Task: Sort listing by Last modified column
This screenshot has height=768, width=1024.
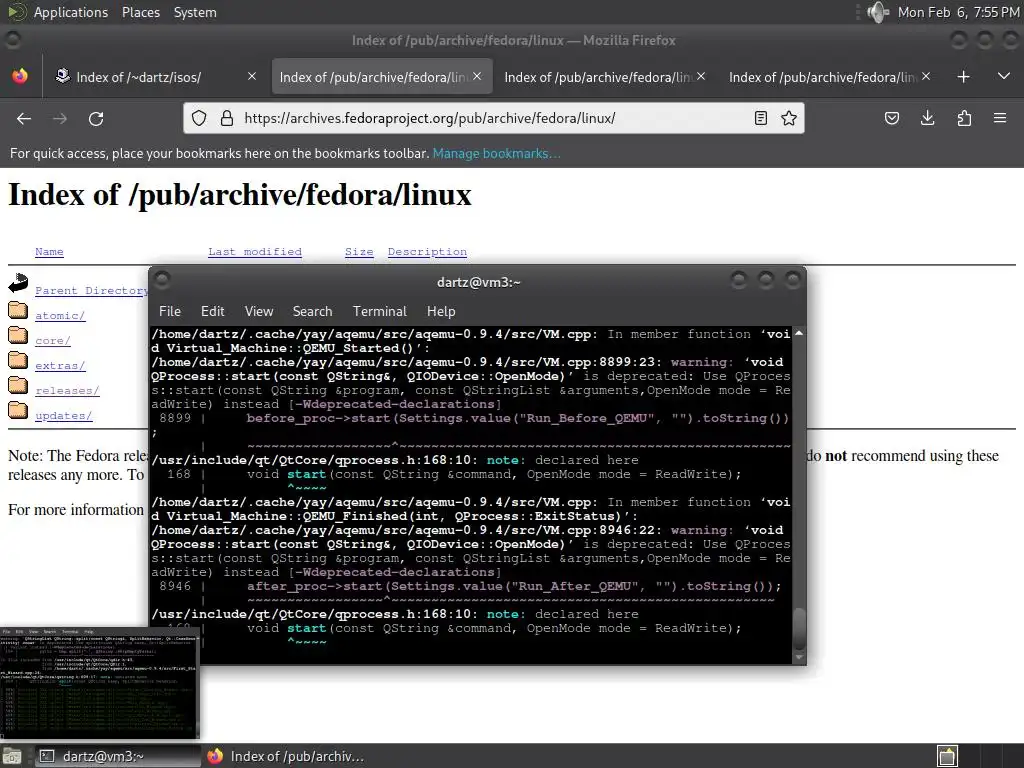Action: (255, 251)
